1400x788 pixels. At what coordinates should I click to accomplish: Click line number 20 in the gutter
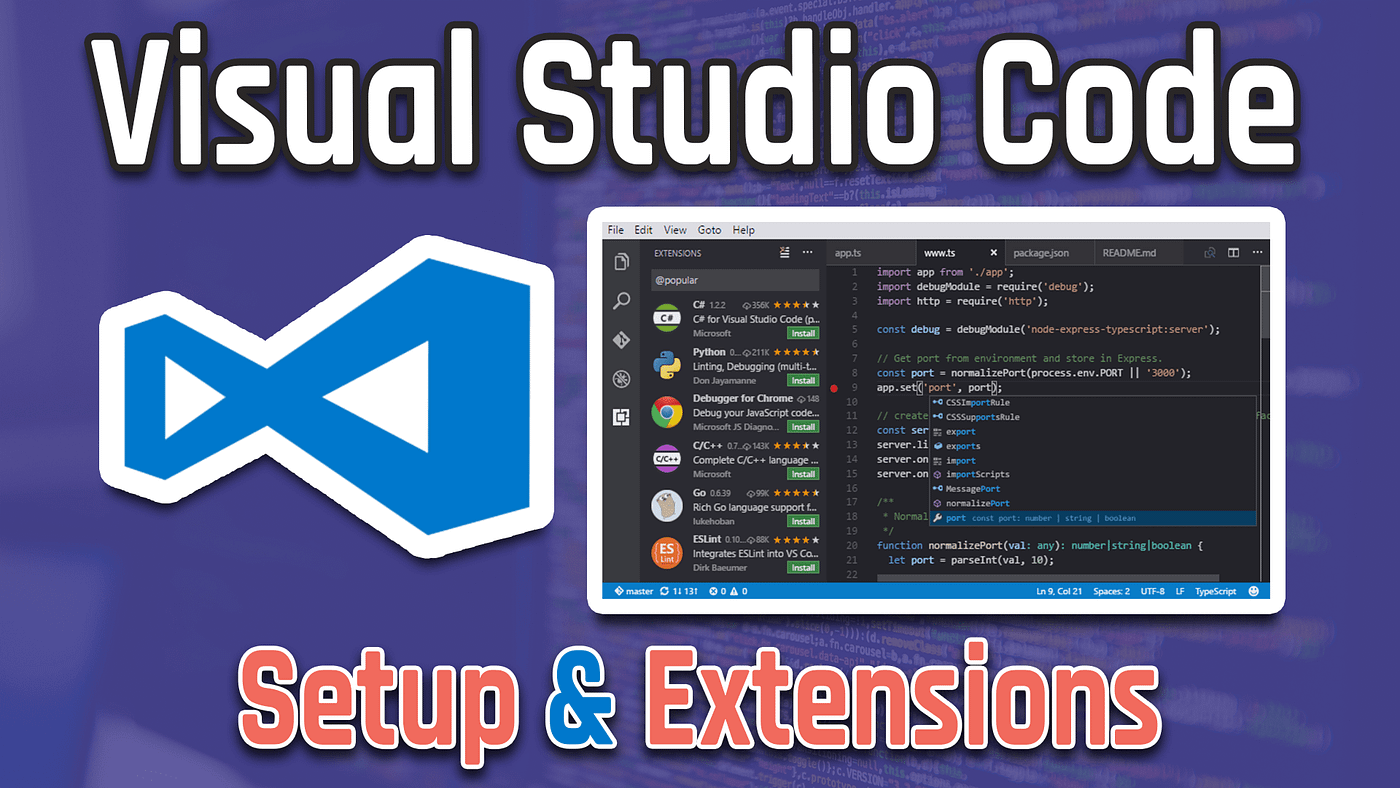851,546
